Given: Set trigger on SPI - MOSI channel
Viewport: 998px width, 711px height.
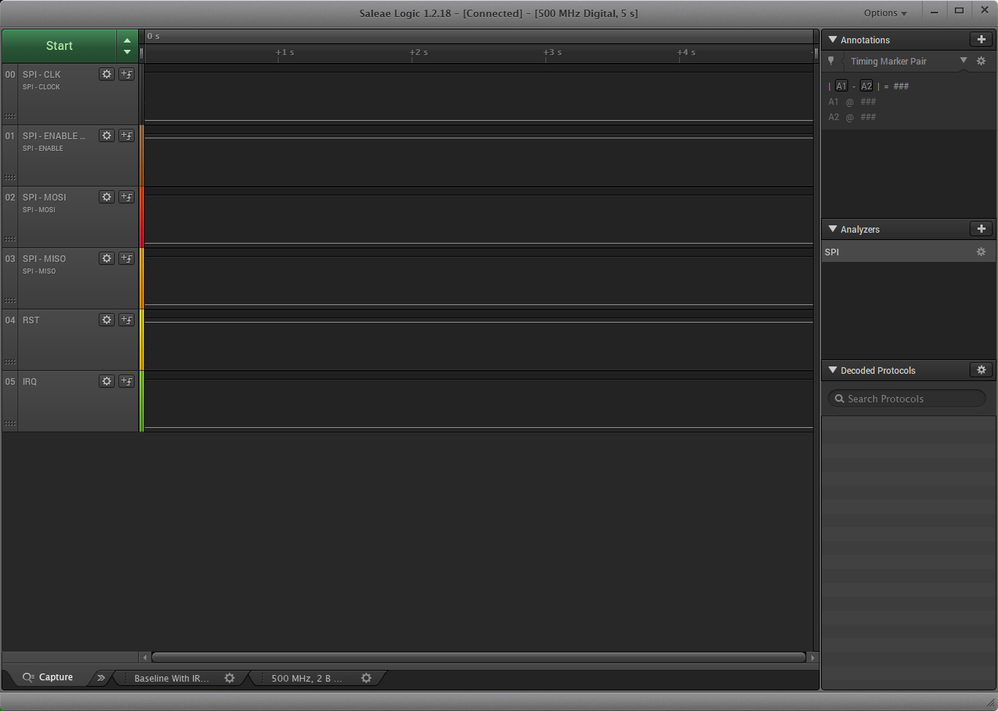Looking at the screenshot, I should coord(127,197).
